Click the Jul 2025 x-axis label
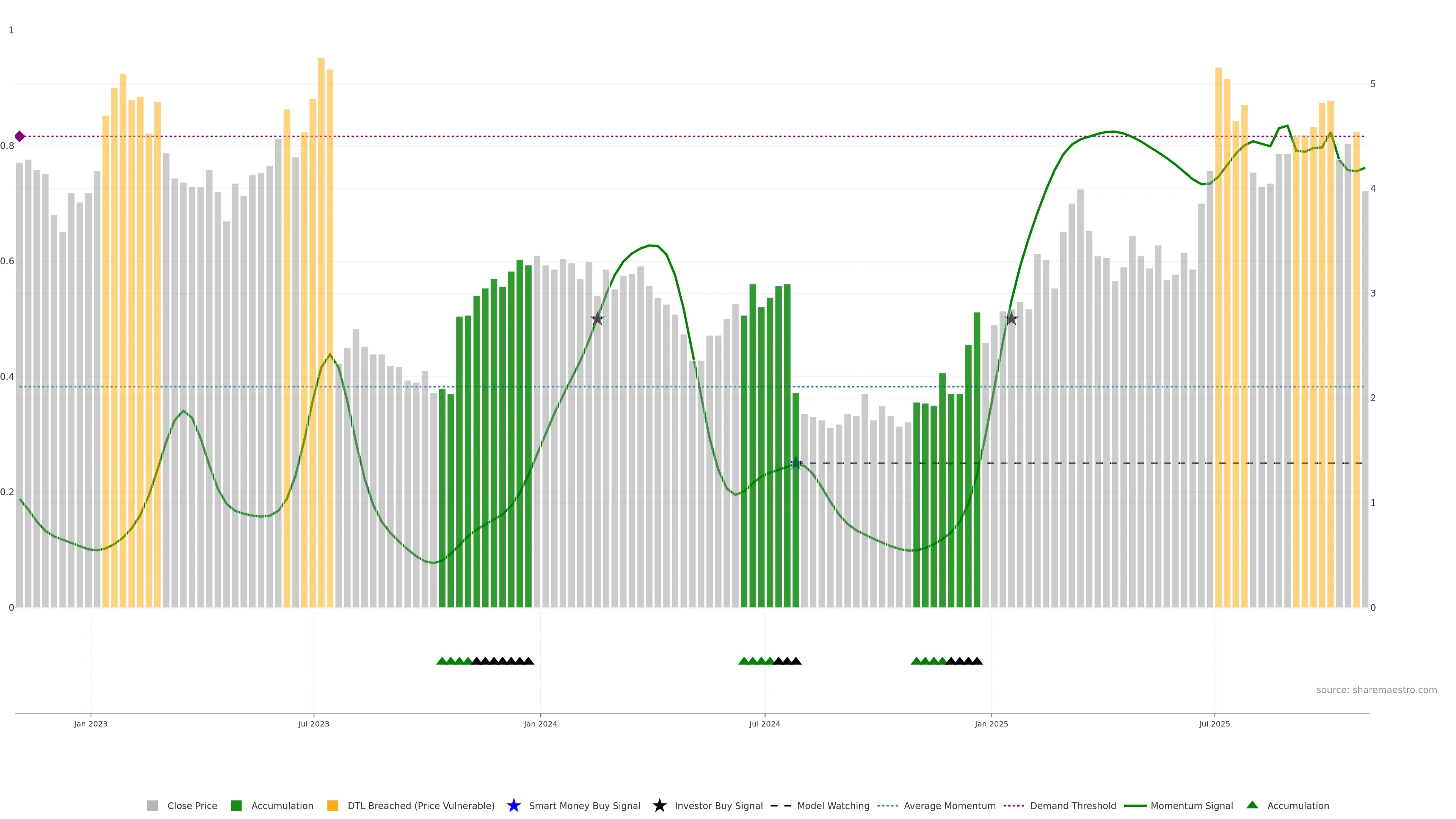This screenshot has height=819, width=1456. (x=1214, y=724)
